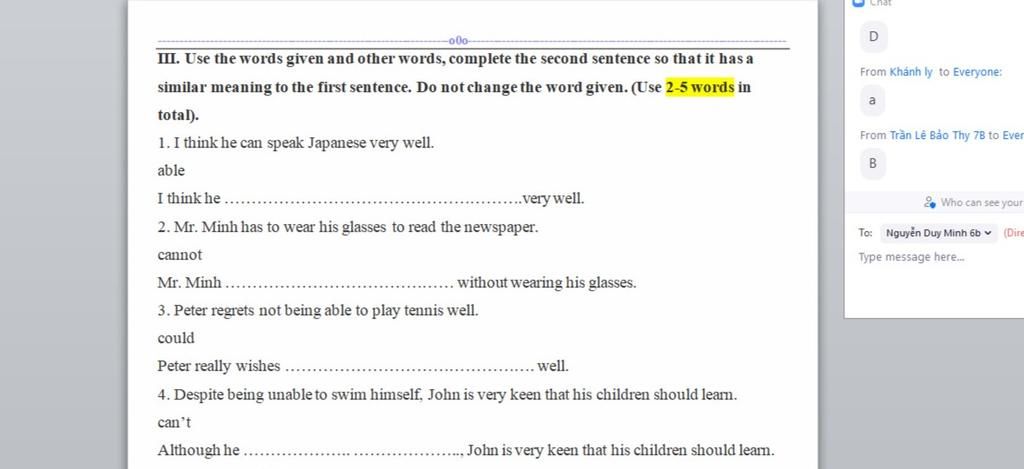
Task: Click the red '(Dire' direct message label
Action: tap(1014, 233)
